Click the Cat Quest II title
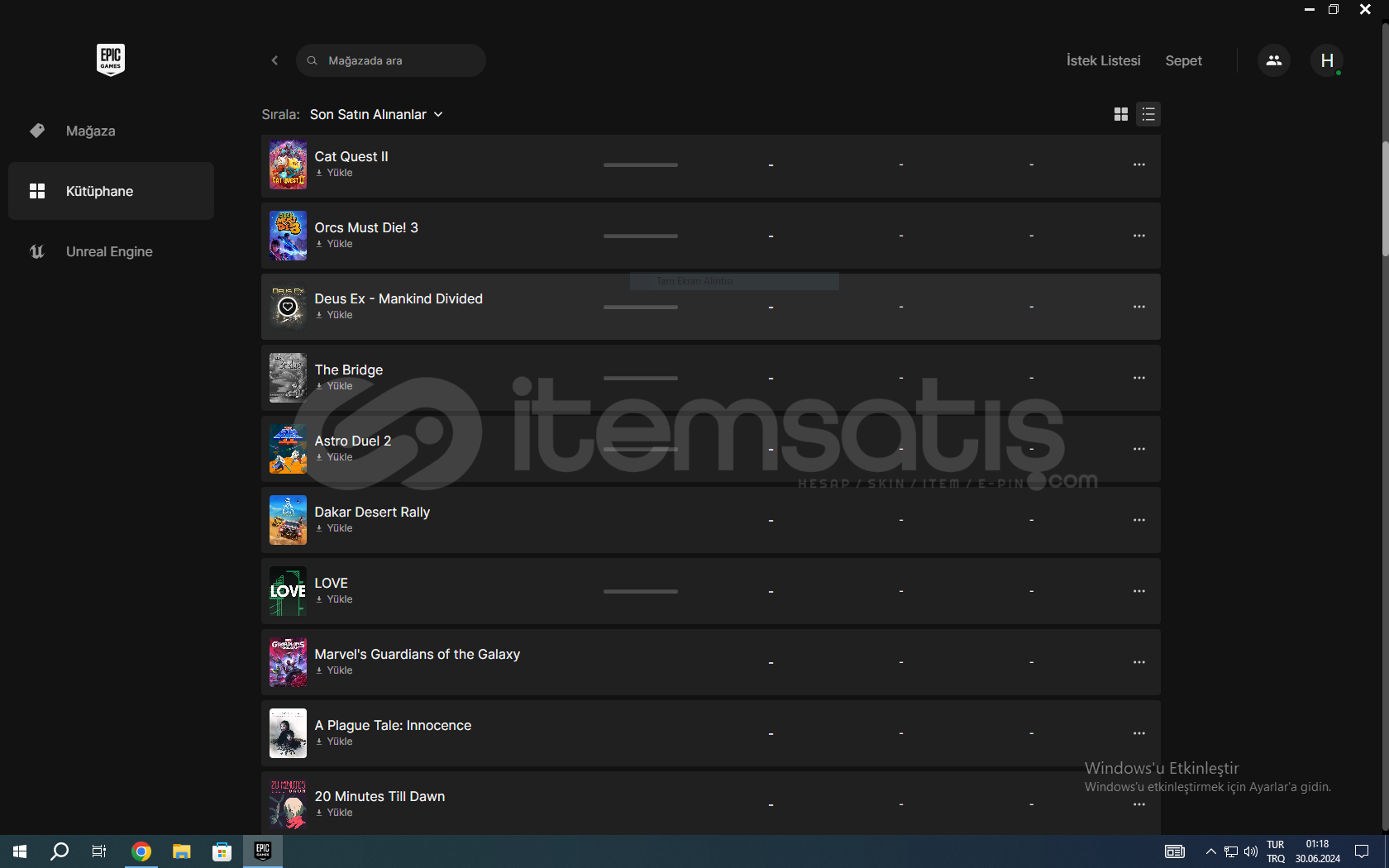Screen dimensions: 1389x868 pos(351,156)
